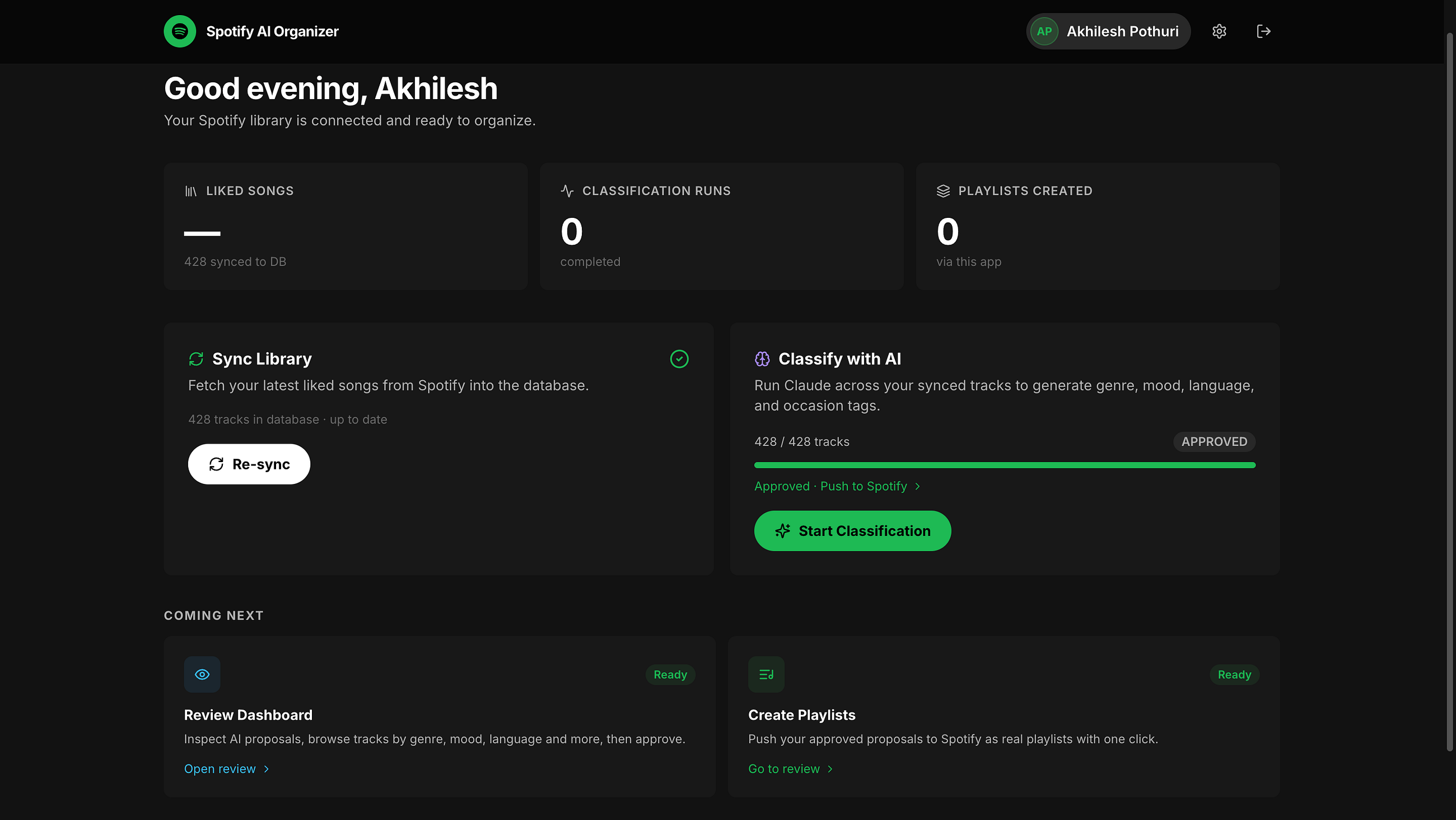Click the '428 synced to DB' text

235,262
